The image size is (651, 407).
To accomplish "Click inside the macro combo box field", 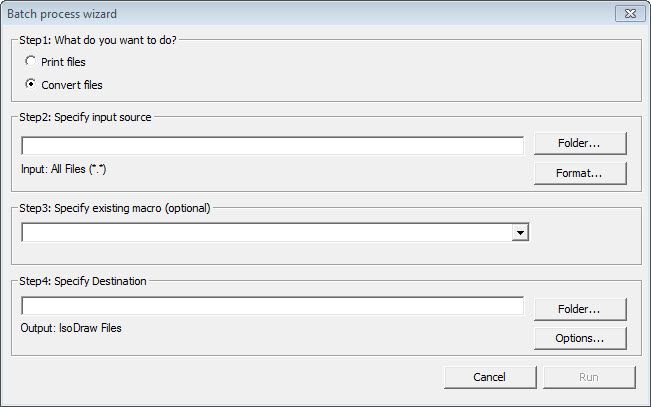I will click(266, 233).
